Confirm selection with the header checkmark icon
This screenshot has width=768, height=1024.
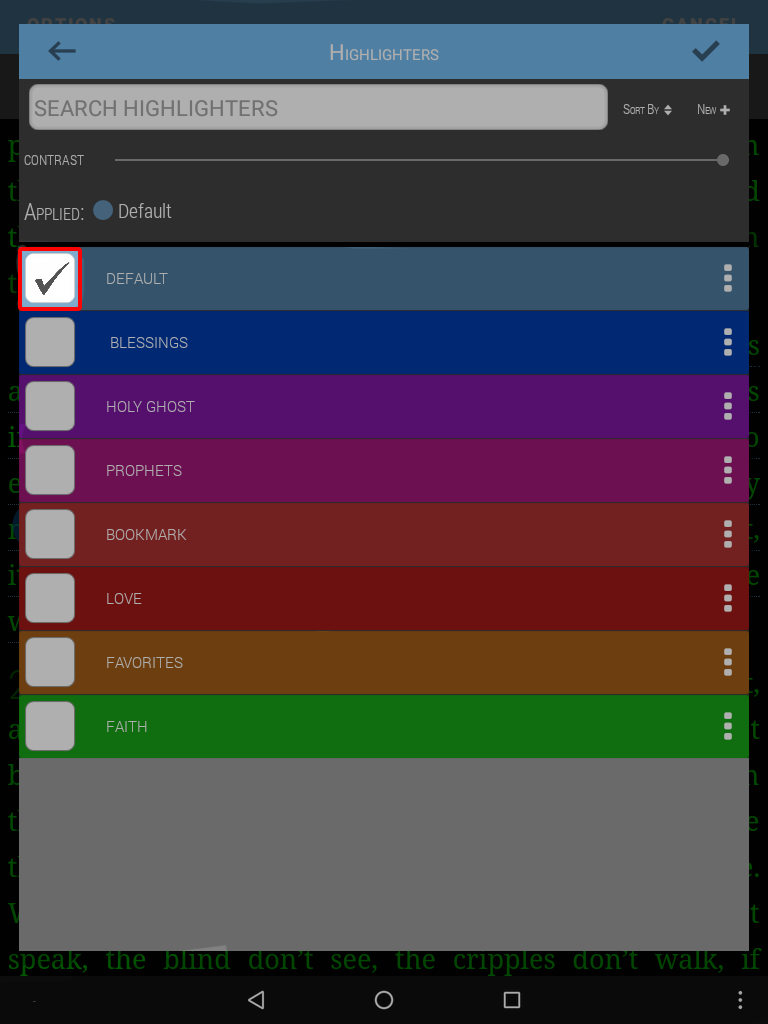pyautogui.click(x=706, y=51)
